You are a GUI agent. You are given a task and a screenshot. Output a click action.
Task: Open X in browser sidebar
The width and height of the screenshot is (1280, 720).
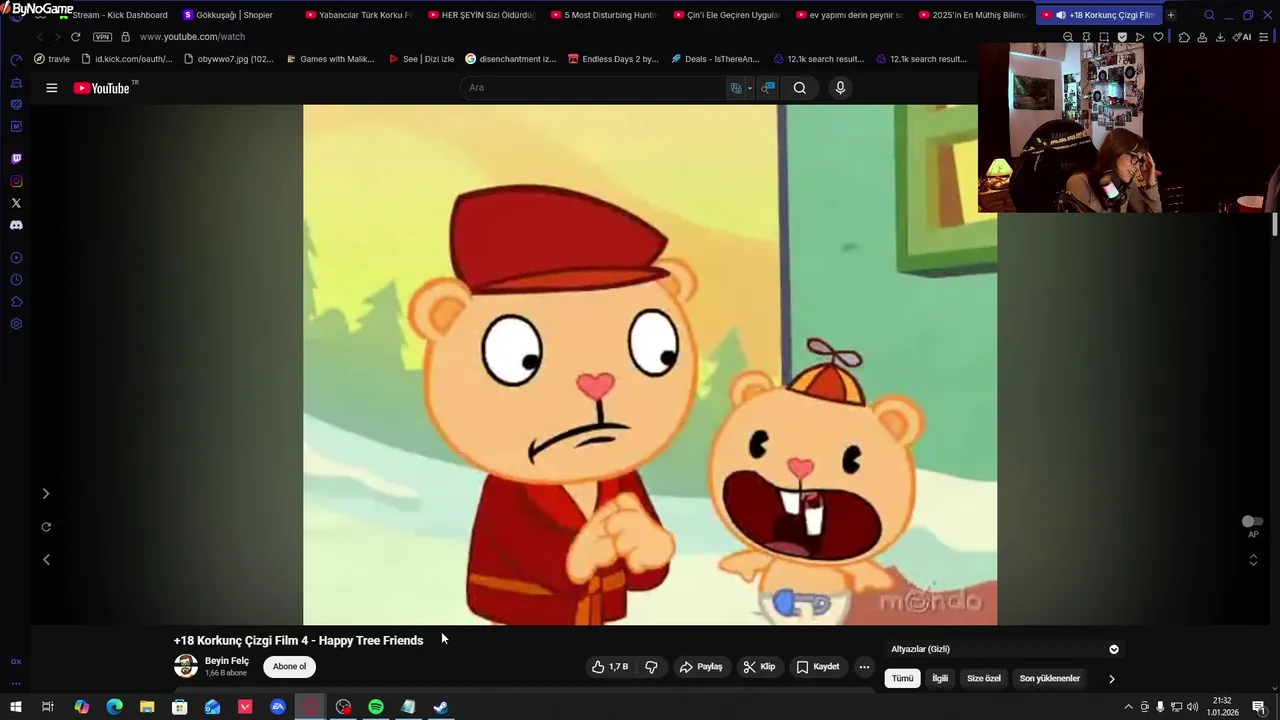click(16, 203)
